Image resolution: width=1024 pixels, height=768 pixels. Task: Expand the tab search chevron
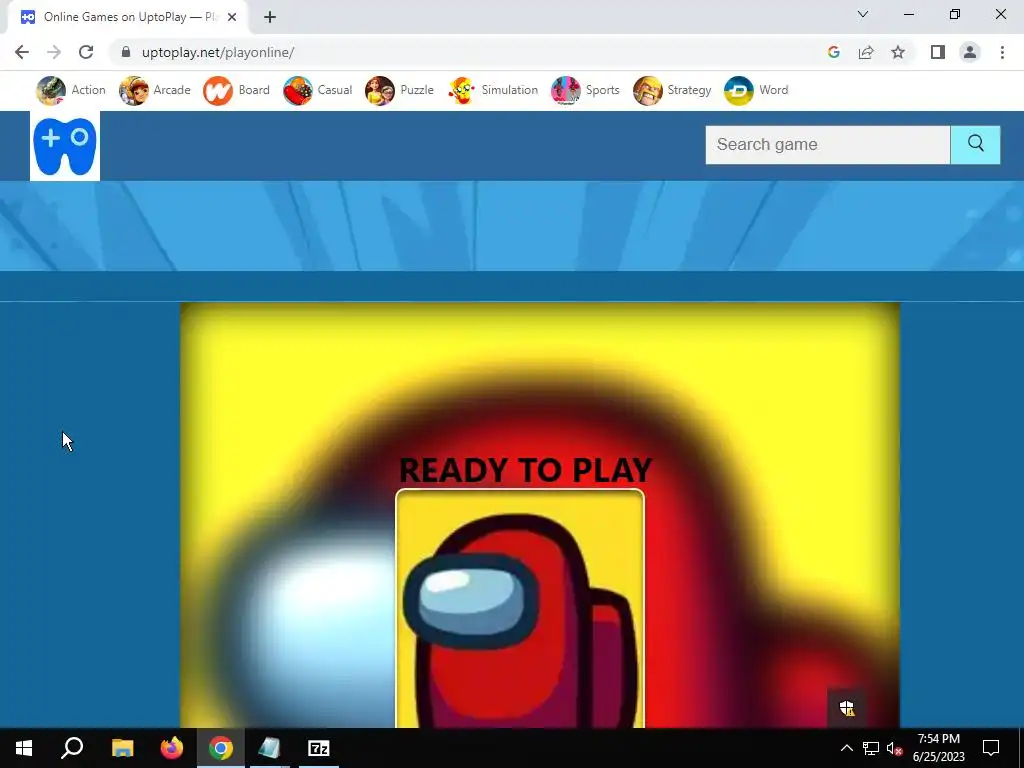coord(863,14)
